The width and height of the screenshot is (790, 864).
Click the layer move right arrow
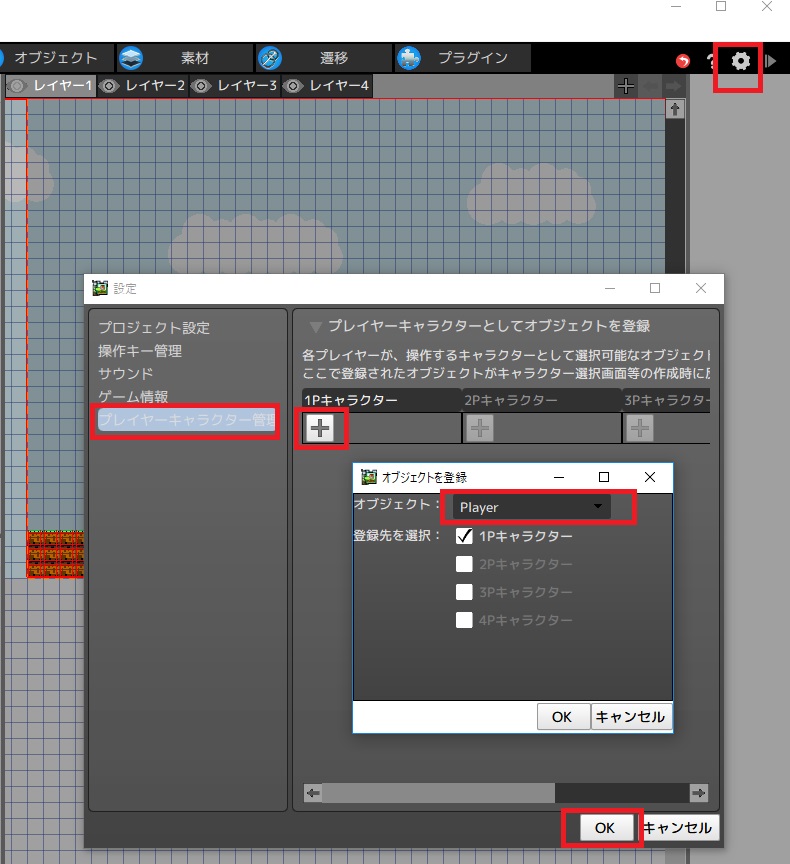[x=673, y=86]
